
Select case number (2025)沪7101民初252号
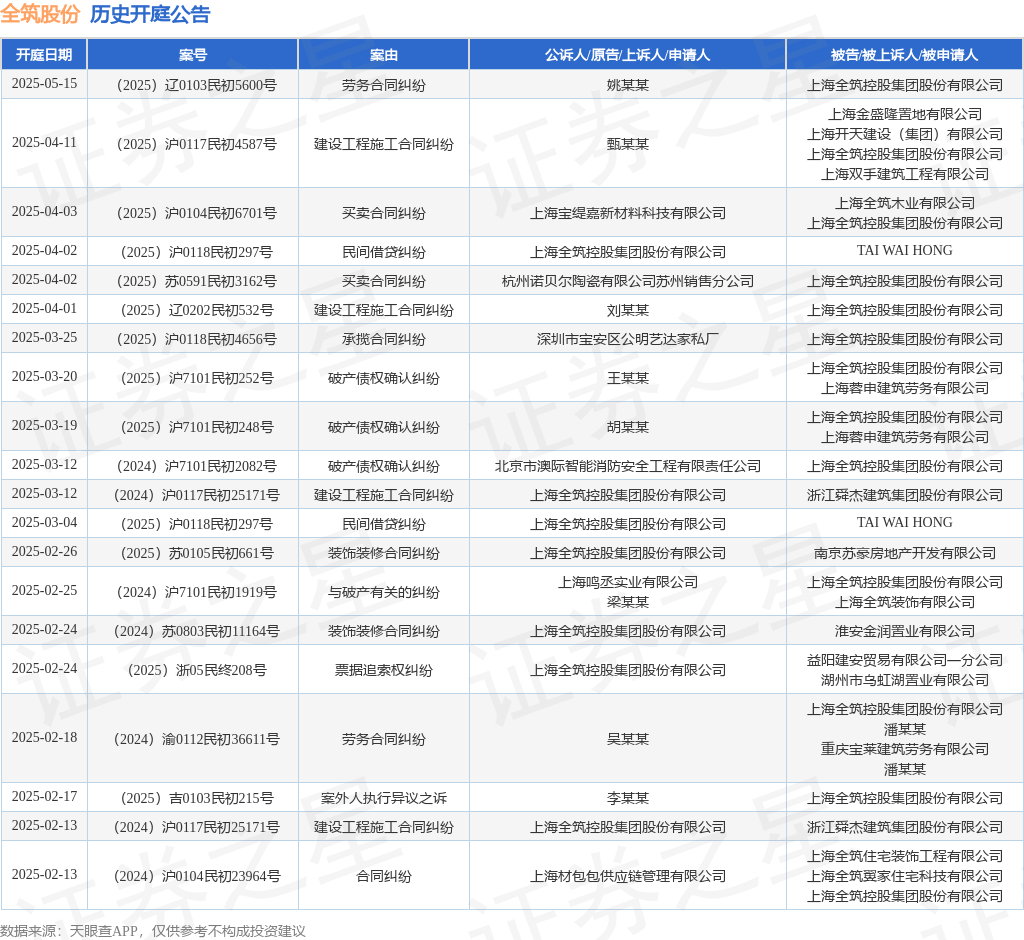coord(193,378)
